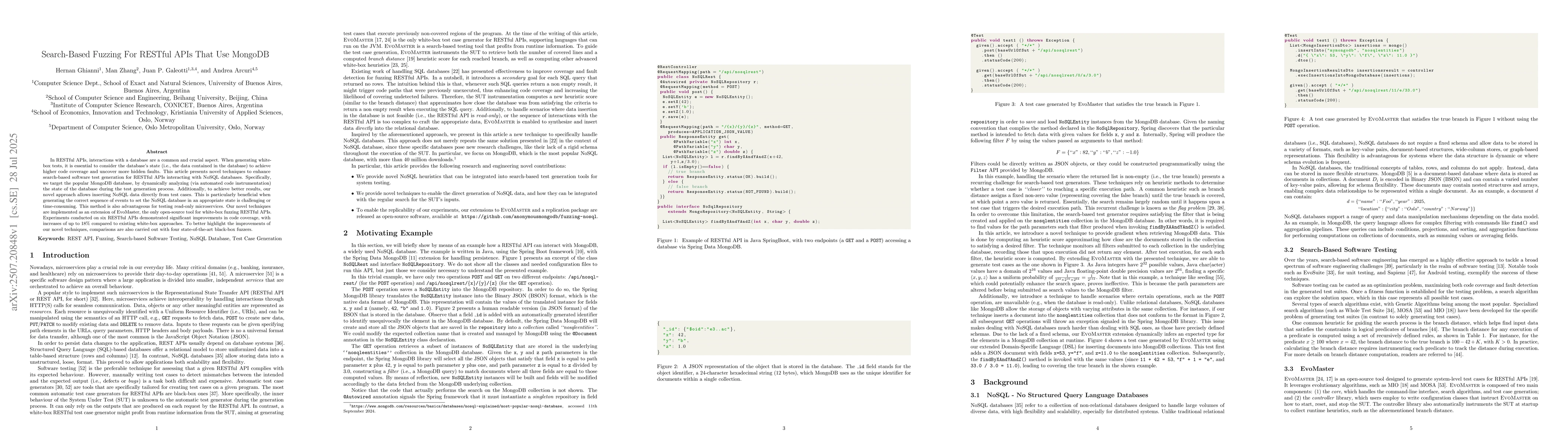Click the Figure 2 JSON caption
The width and height of the screenshot is (1568, 444).
[x=783, y=372]
